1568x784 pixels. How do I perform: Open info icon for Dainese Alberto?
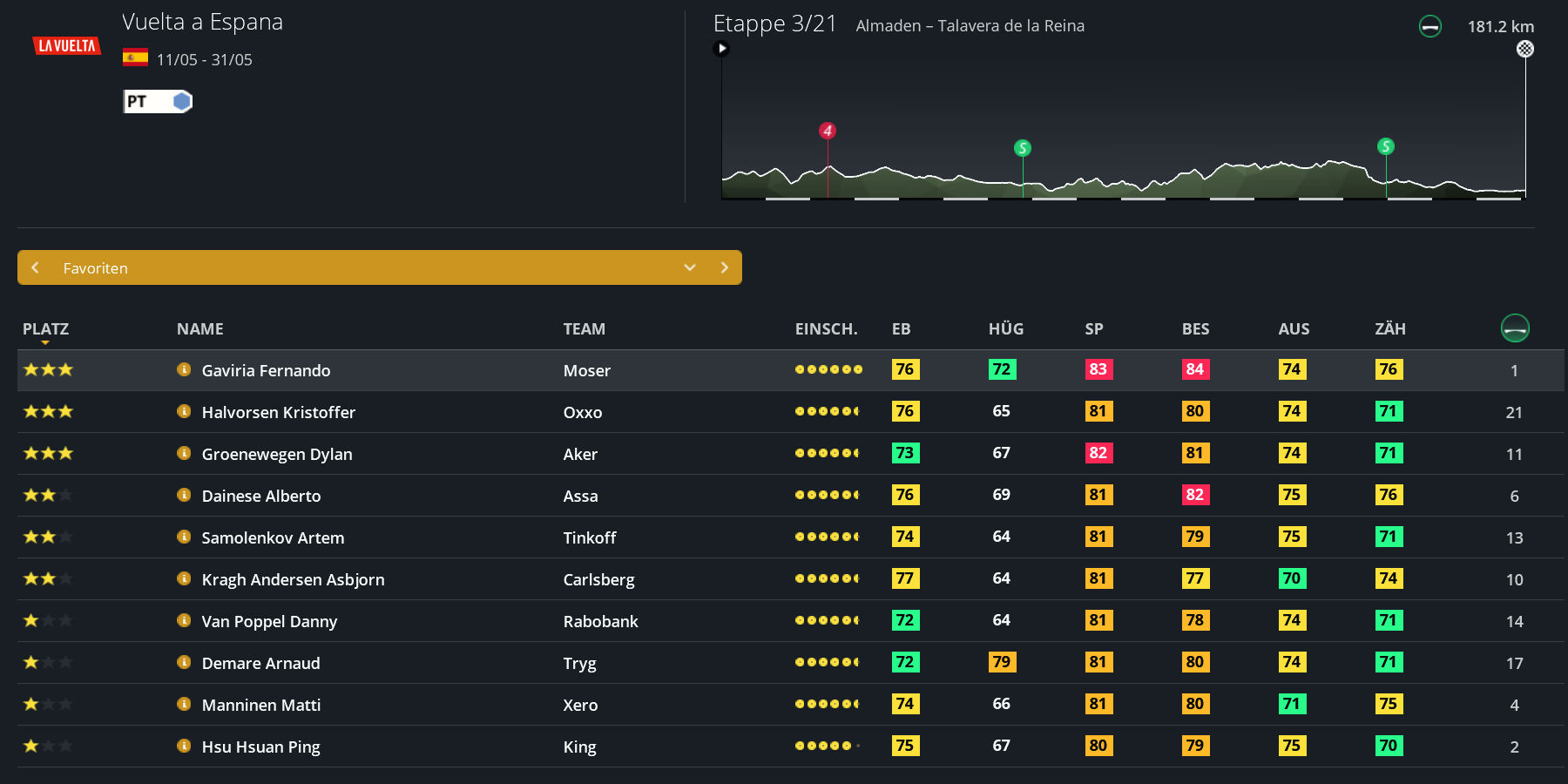point(184,495)
